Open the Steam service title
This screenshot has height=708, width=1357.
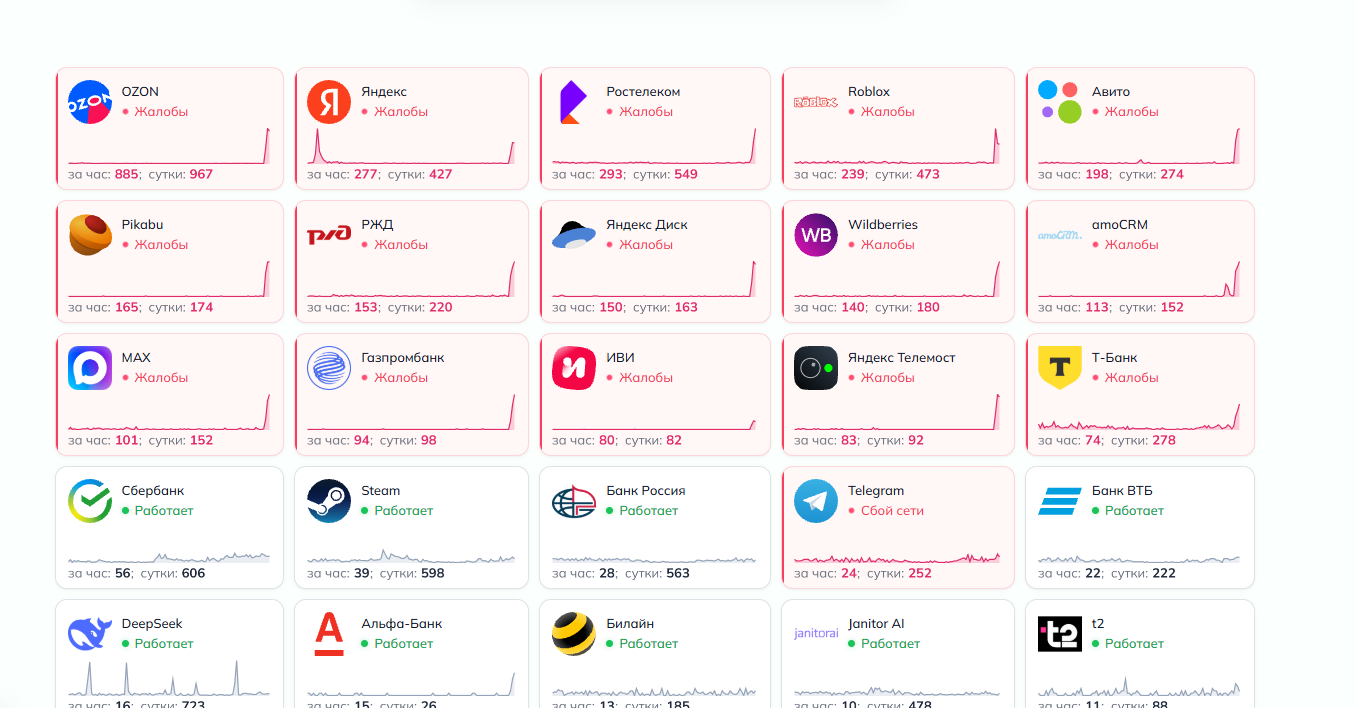(x=381, y=490)
